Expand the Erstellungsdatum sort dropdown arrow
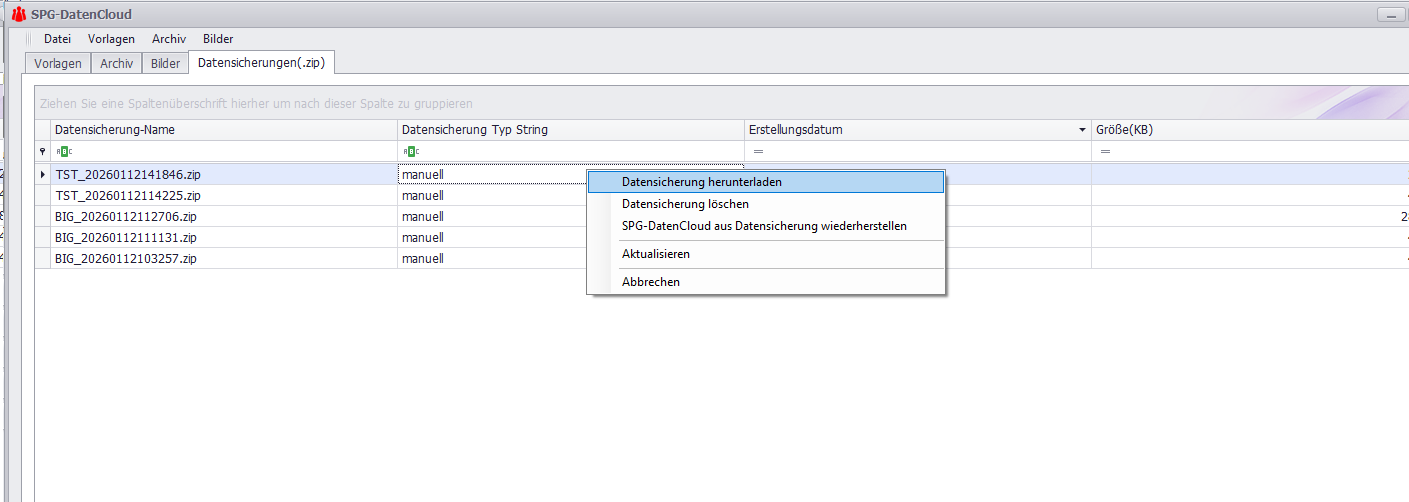 point(1082,131)
